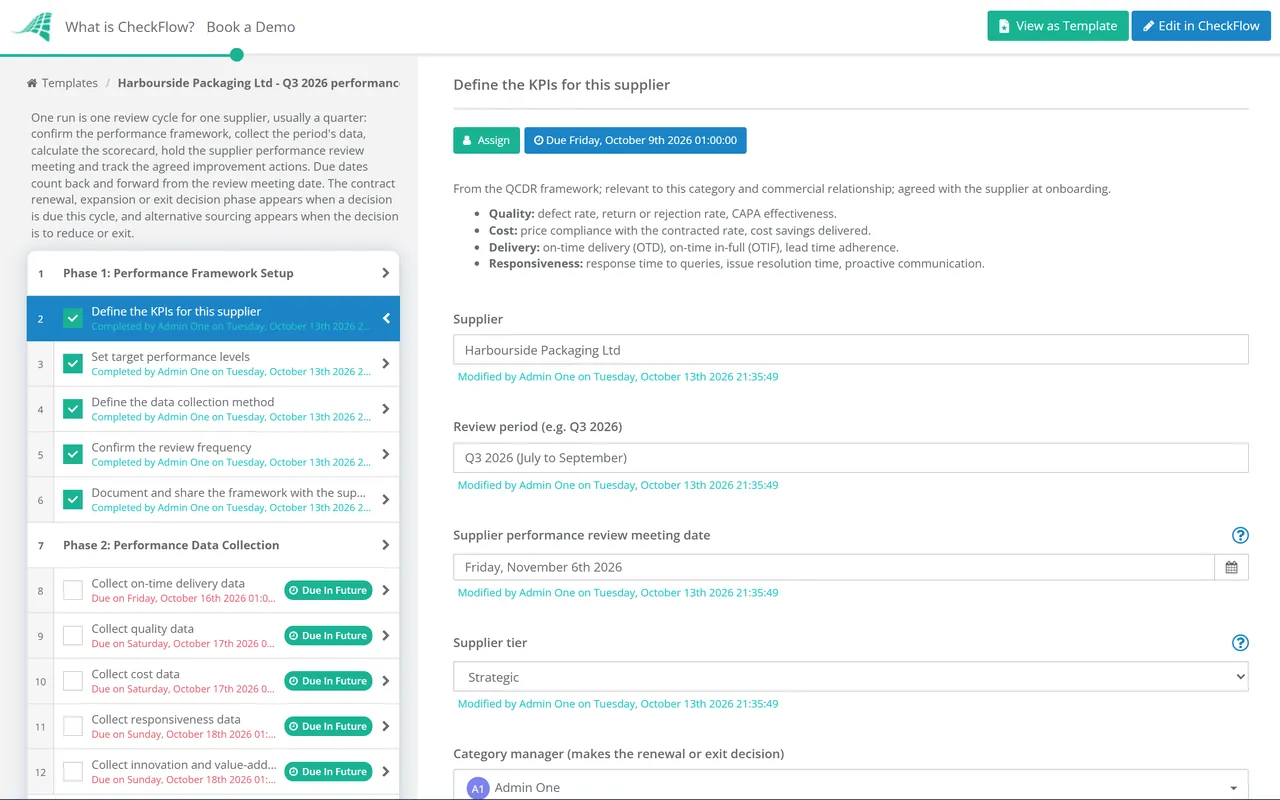
Task: Focus the Review period input field
Action: pyautogui.click(x=851, y=458)
